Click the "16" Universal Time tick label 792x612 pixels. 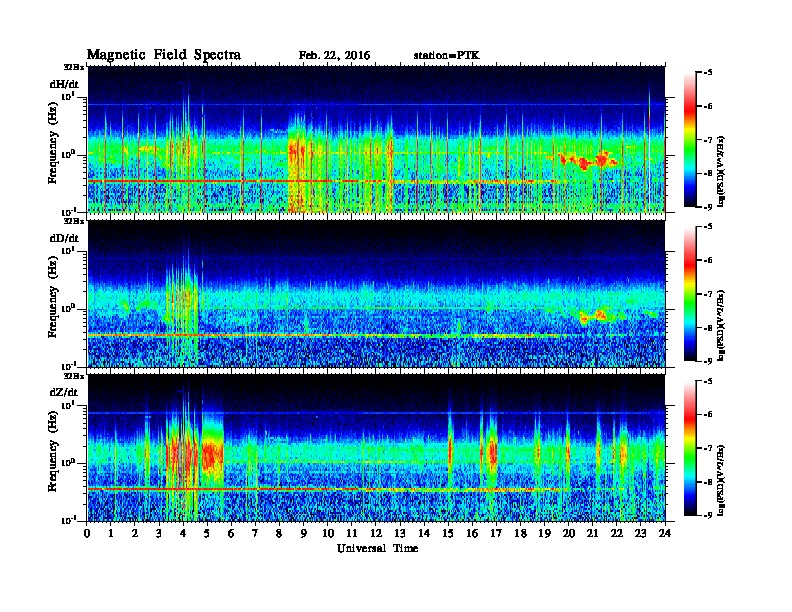pyautogui.click(x=472, y=533)
